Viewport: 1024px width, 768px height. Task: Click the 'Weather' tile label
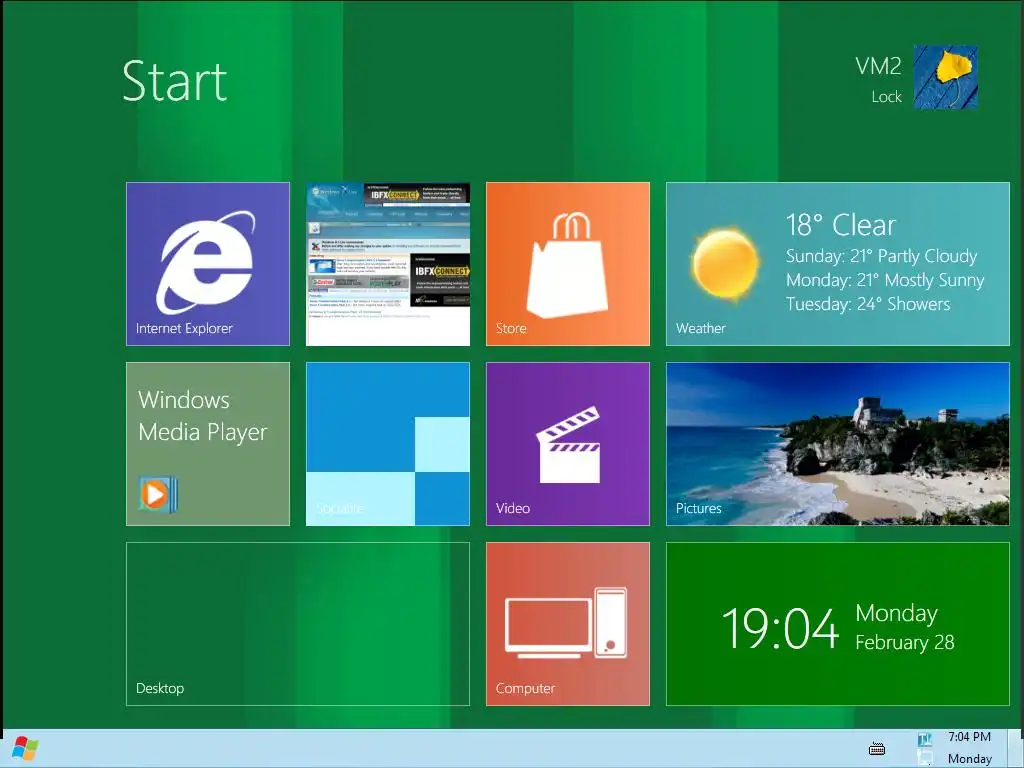(x=701, y=328)
